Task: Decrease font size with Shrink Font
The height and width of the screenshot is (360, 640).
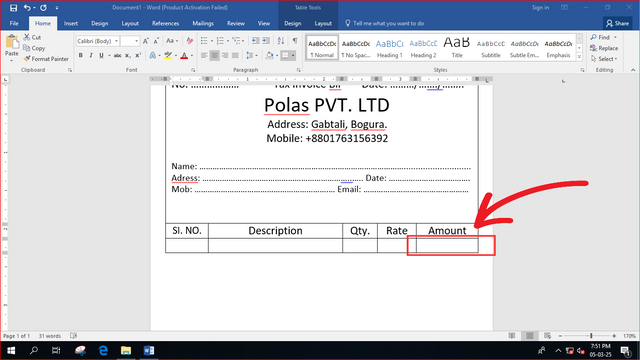Action: [156, 41]
